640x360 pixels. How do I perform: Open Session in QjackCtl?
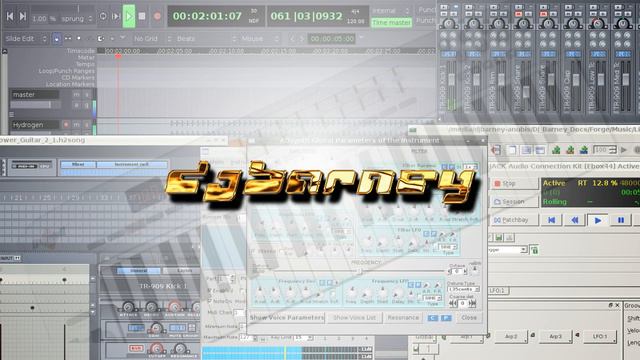(514, 202)
